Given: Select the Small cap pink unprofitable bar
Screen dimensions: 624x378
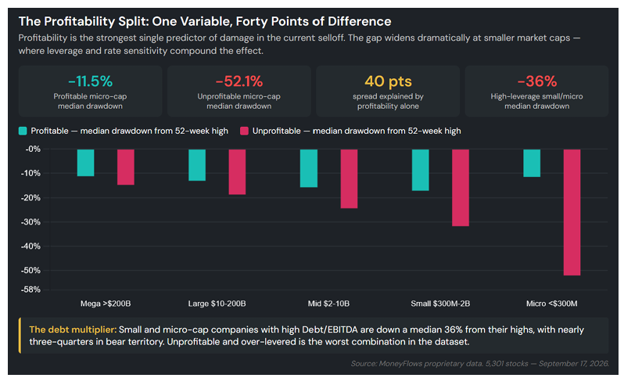Looking at the screenshot, I should tap(460, 188).
